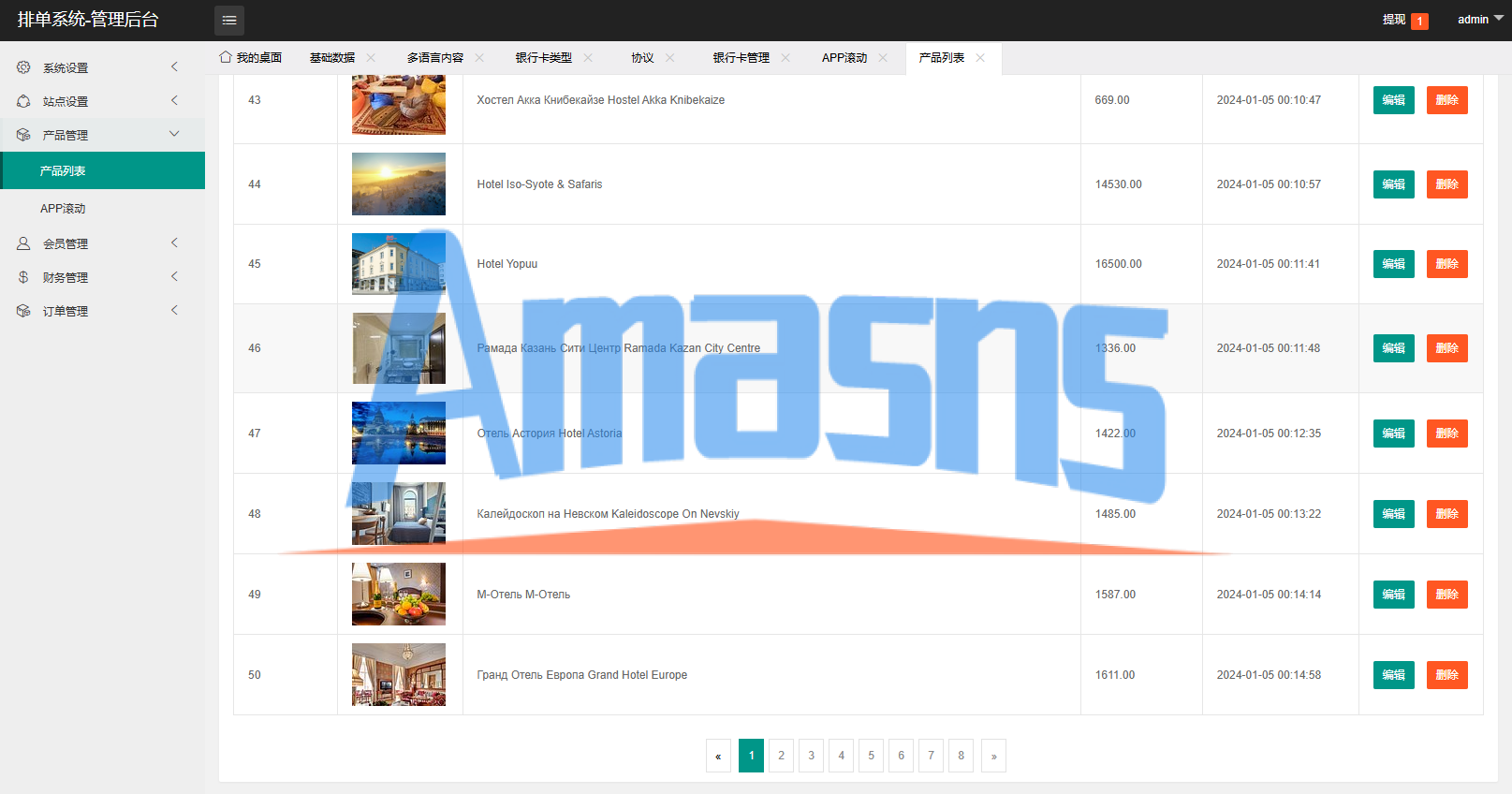Switch to 我的桌面 tab
This screenshot has width=1512, height=794.
coord(250,58)
